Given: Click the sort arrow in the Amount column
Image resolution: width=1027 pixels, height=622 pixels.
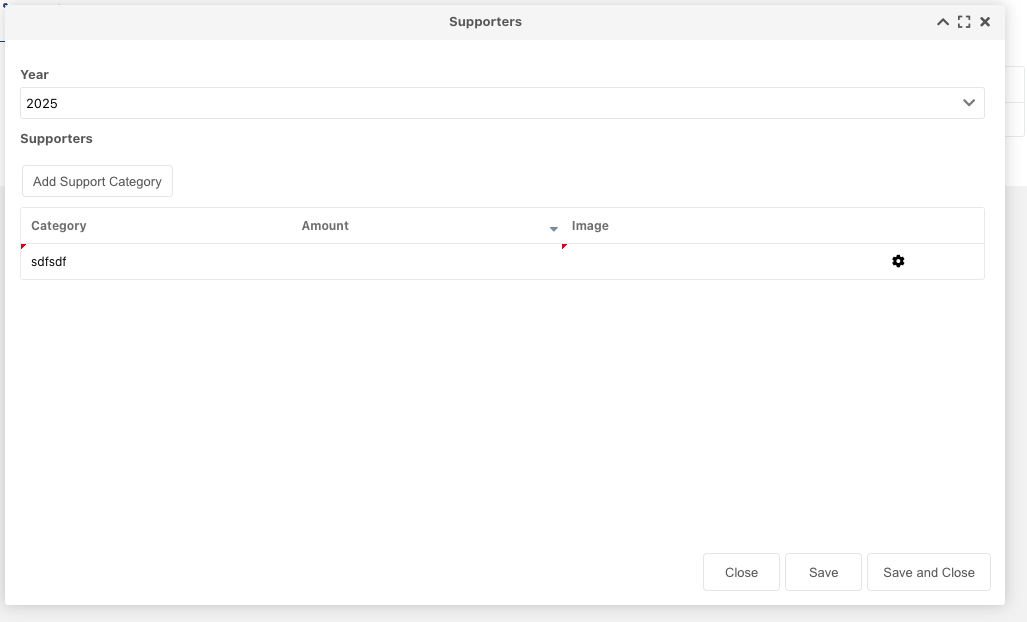Looking at the screenshot, I should click(554, 229).
